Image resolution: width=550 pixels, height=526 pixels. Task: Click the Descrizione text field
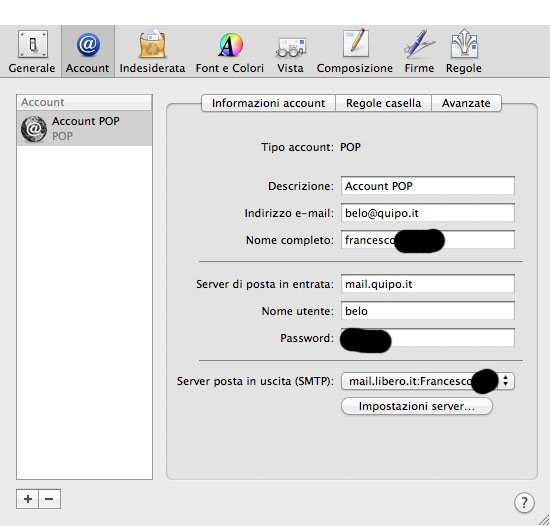click(428, 186)
